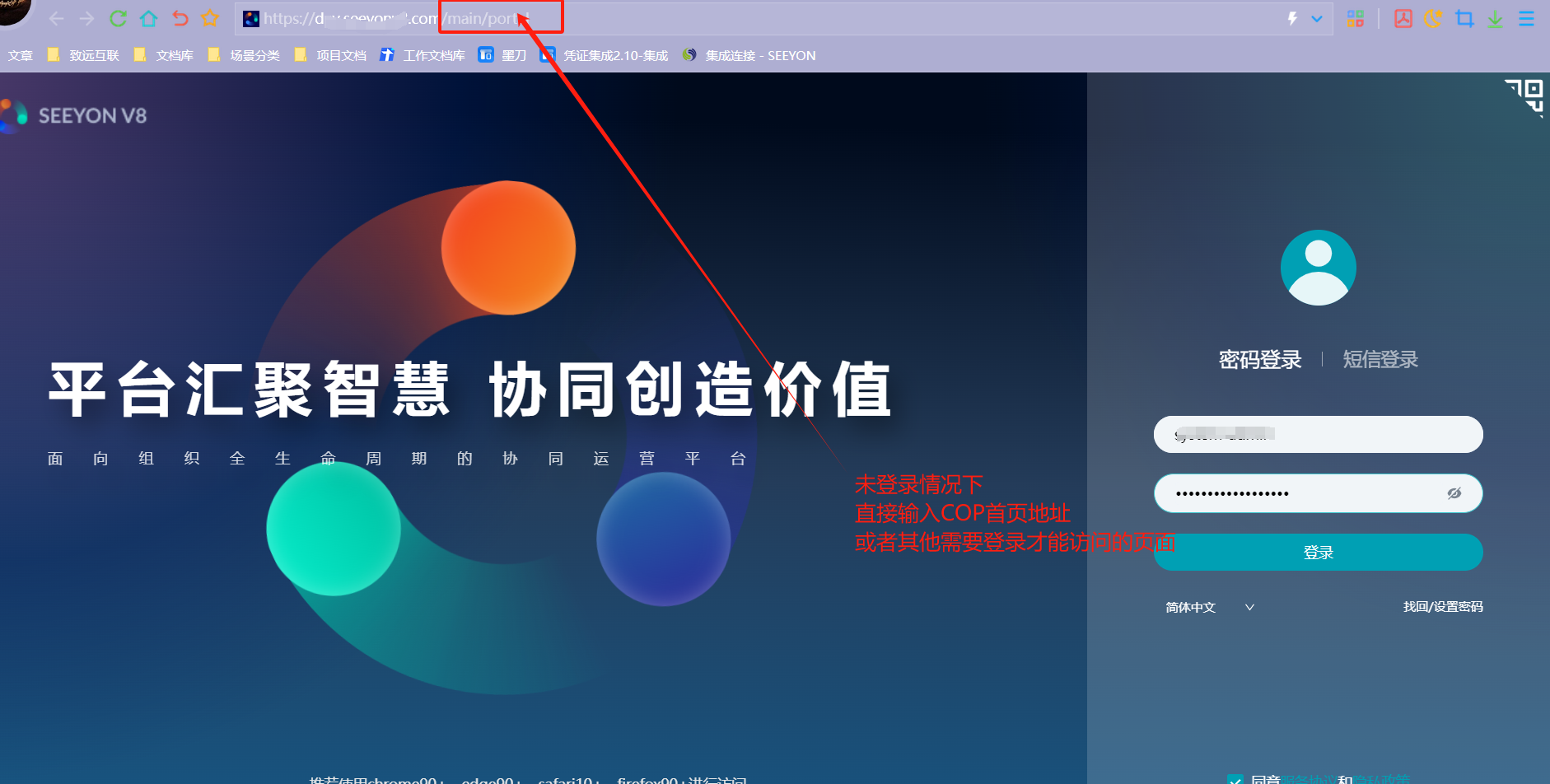Viewport: 1550px width, 784px height.
Task: Open the 凭证集成2.10-集成 bookmark
Action: pyautogui.click(x=604, y=55)
